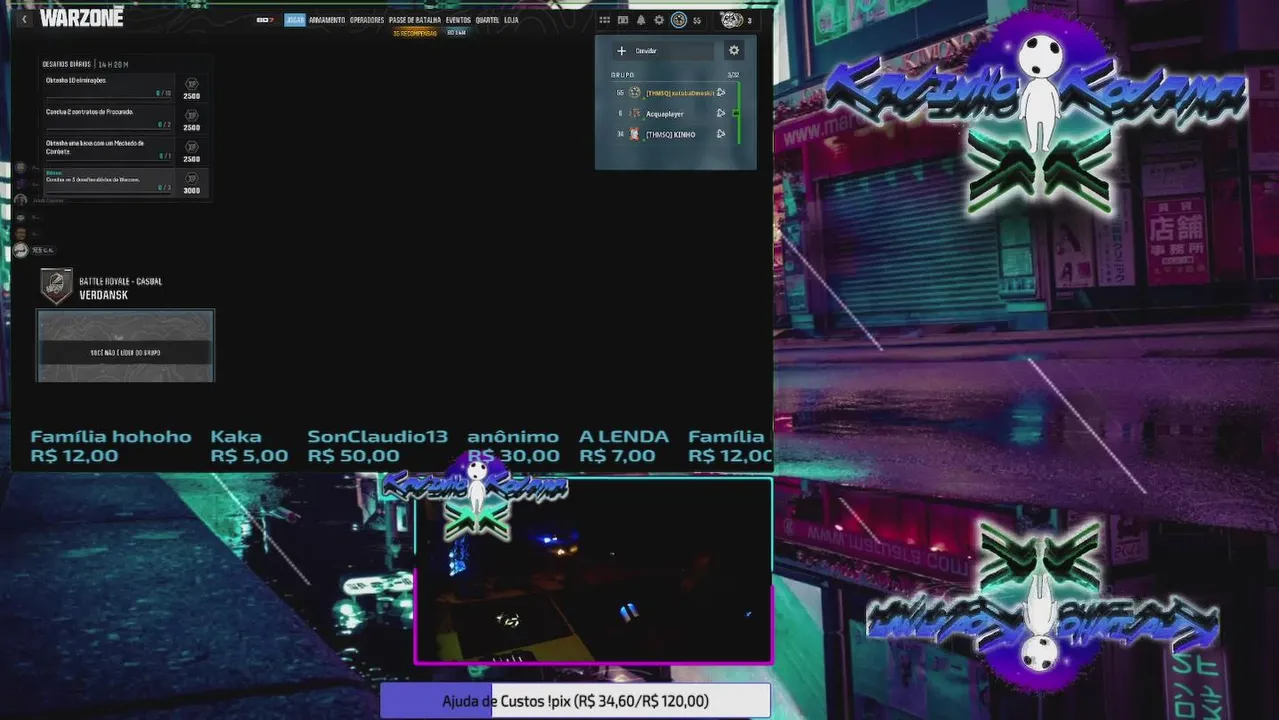This screenshot has height=720, width=1279.
Task: Click the webcam overlay frame
Action: (x=593, y=571)
